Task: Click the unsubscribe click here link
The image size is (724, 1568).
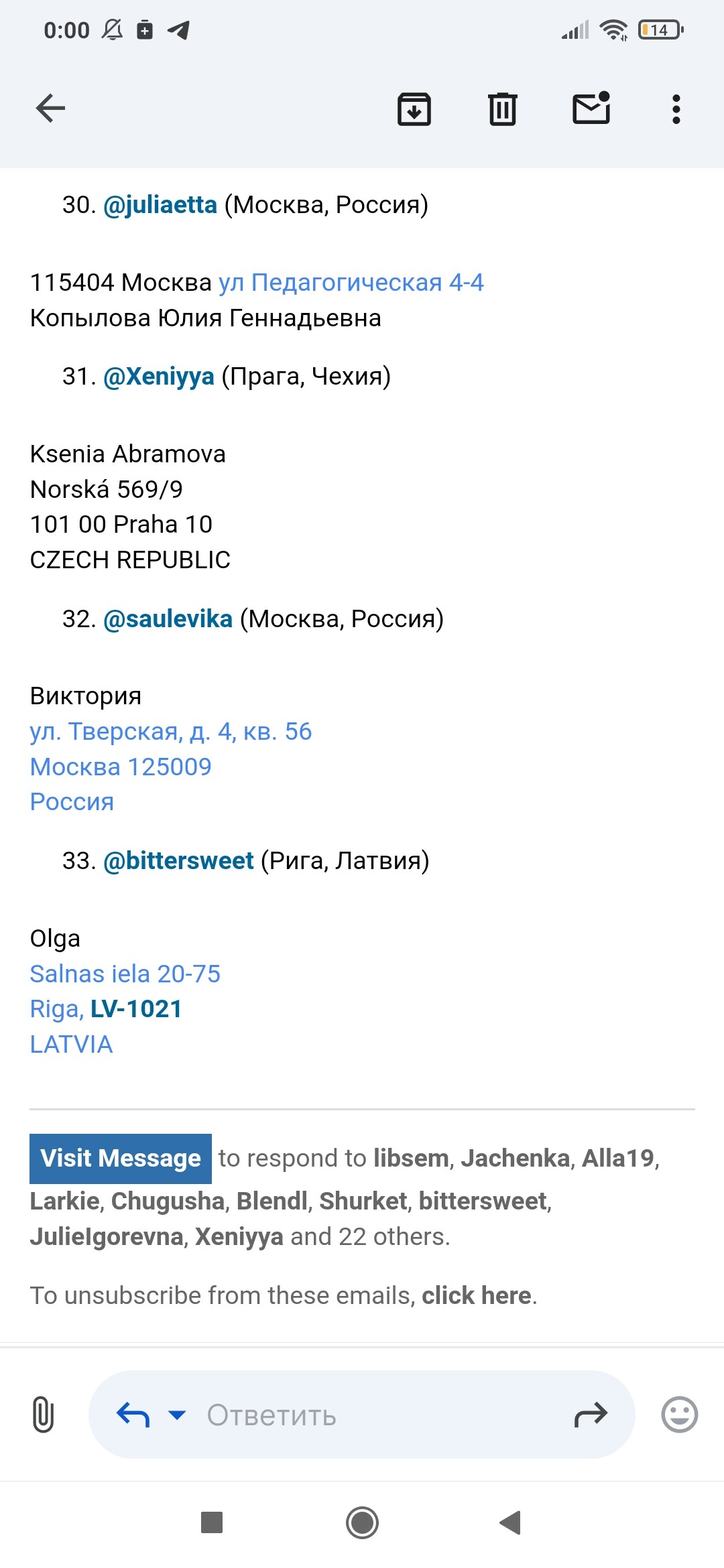Action: pos(477,1296)
